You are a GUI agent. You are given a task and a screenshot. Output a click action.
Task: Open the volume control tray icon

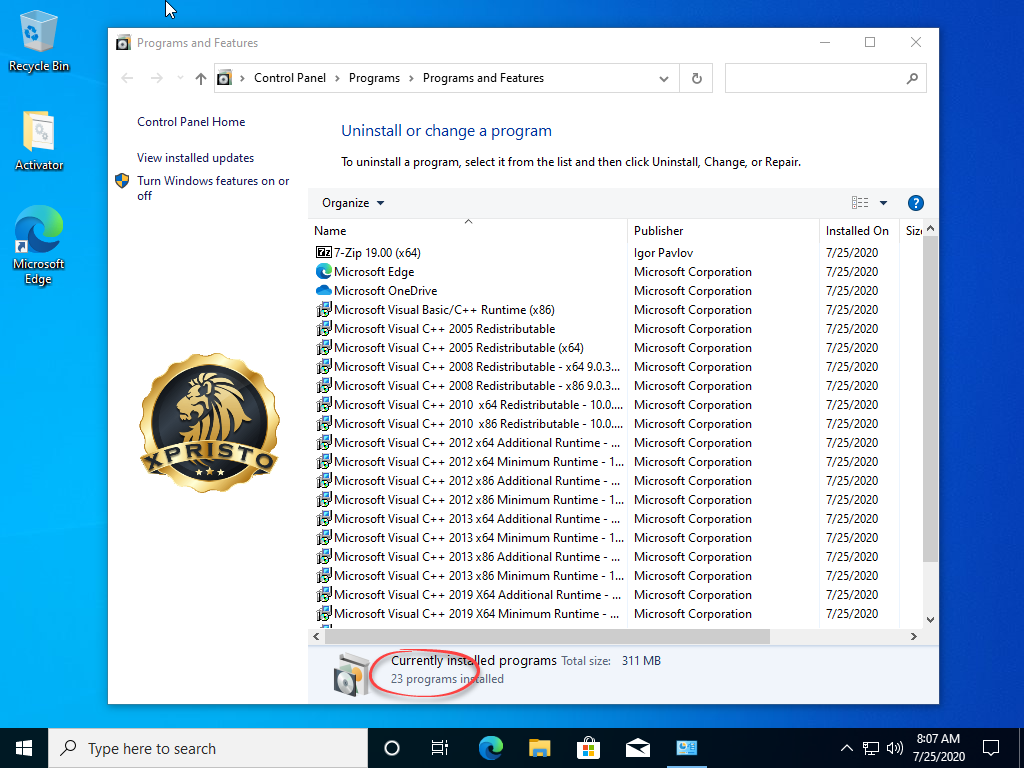coord(895,748)
